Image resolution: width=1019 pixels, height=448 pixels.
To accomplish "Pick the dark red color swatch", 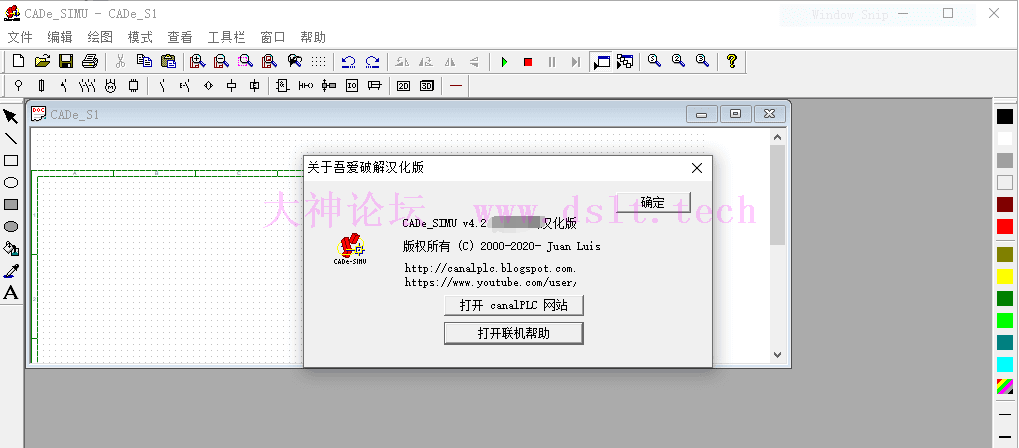I will (1005, 204).
